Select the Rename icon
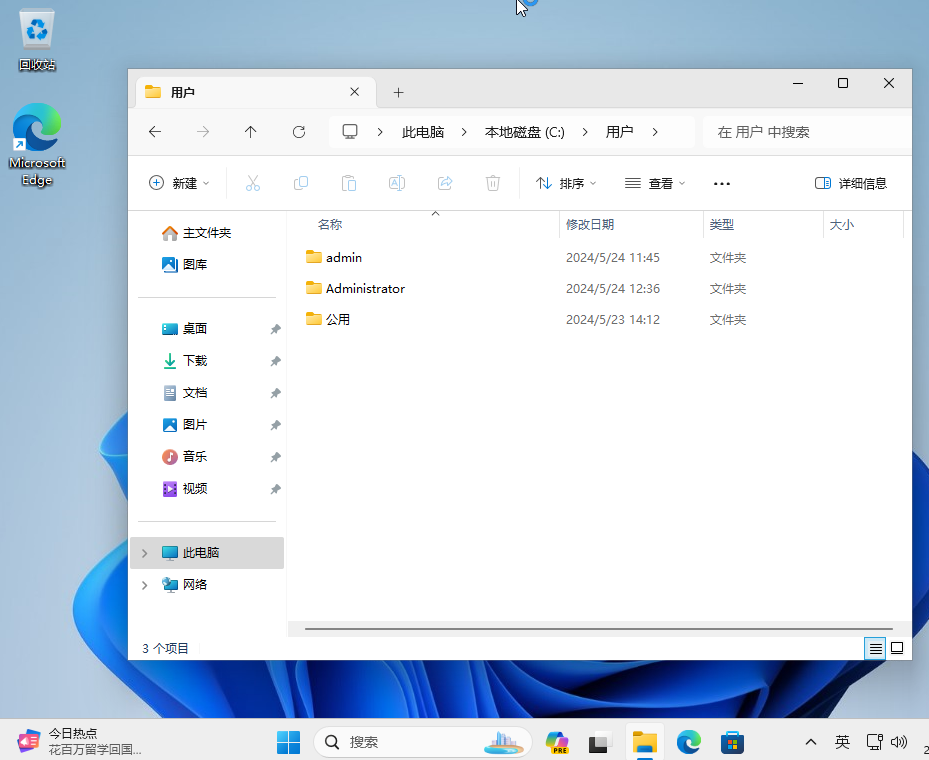Viewport: 929px width, 760px height. tap(396, 183)
